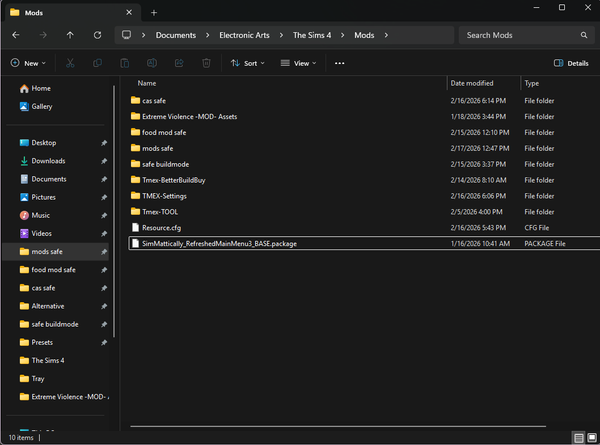Image resolution: width=600 pixels, height=445 pixels.
Task: Click the Delete trash icon
Action: click(206, 63)
